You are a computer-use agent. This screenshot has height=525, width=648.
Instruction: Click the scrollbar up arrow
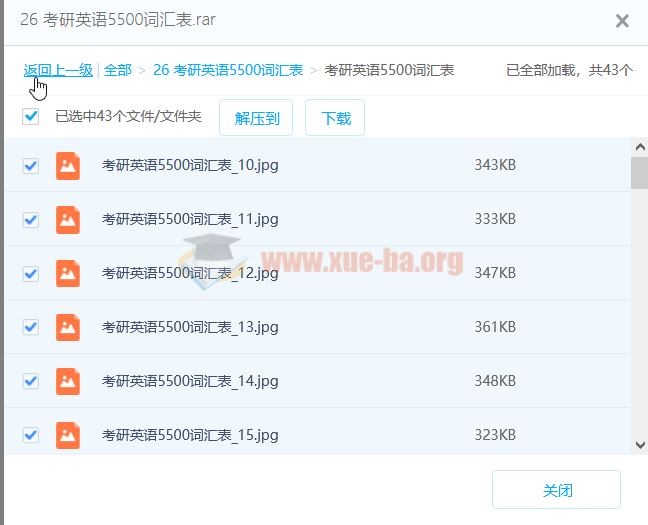(x=640, y=147)
